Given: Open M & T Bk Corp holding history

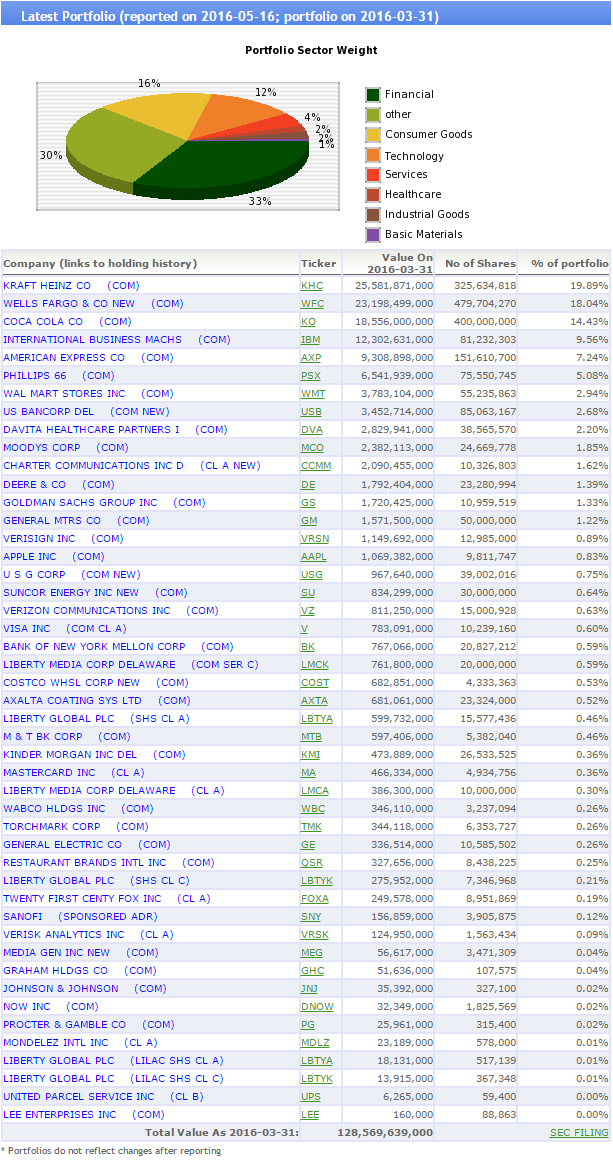Looking at the screenshot, I should [x=67, y=738].
